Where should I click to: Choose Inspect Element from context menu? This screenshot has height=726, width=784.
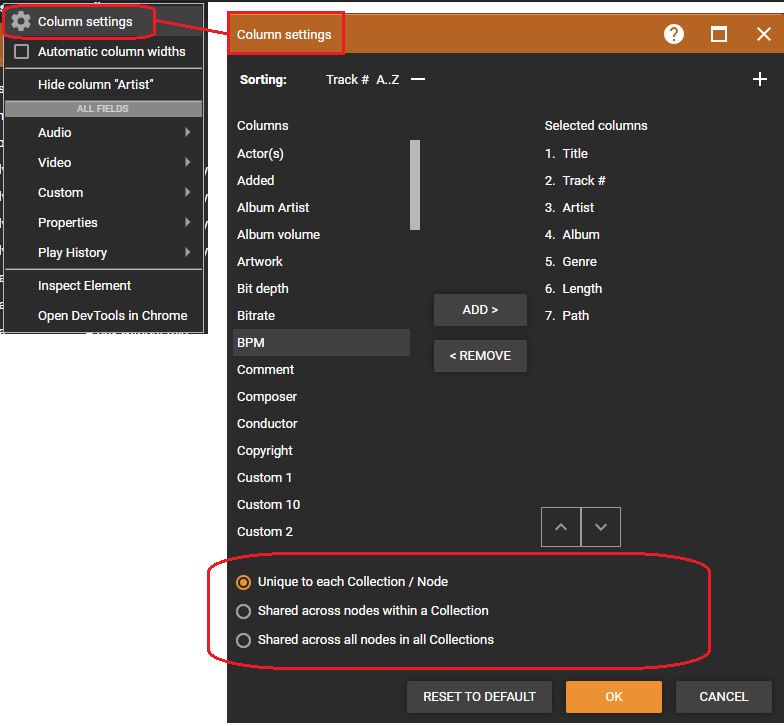point(85,285)
